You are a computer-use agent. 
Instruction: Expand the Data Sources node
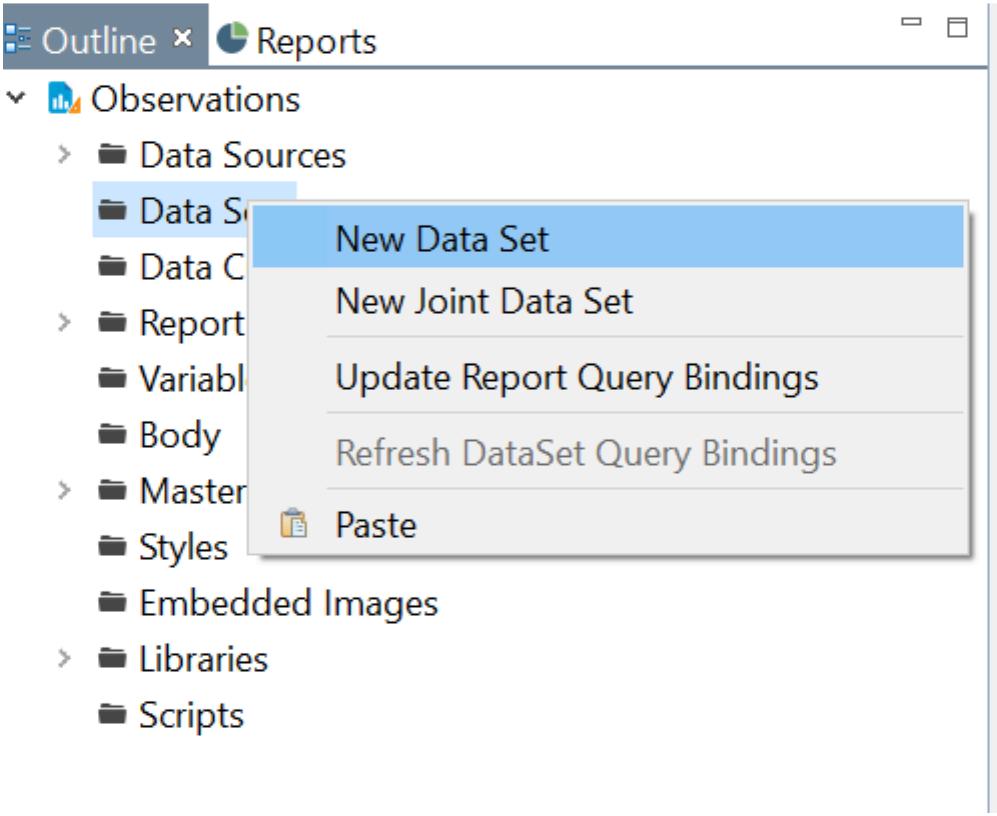pos(64,154)
